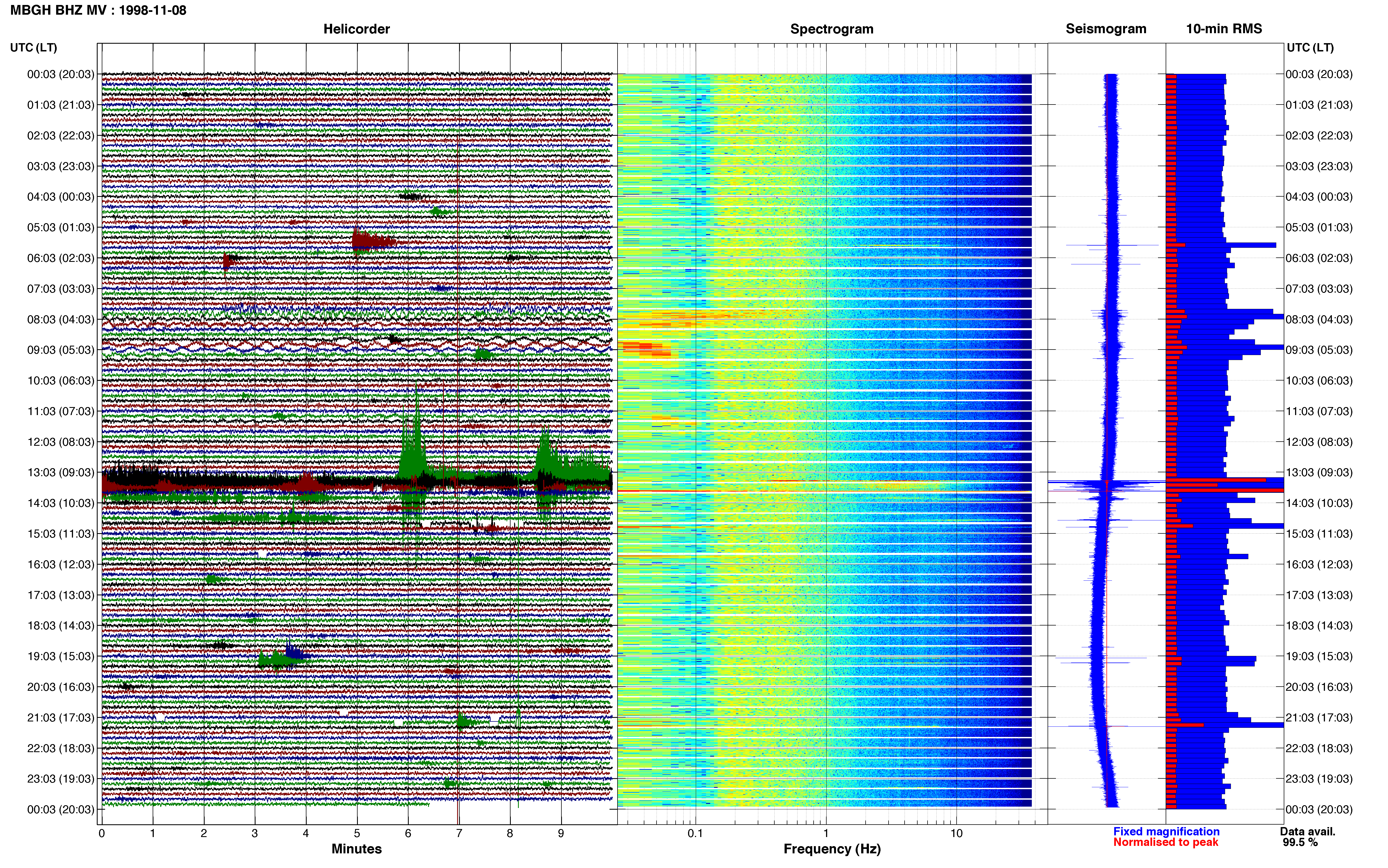The width and height of the screenshot is (1388, 868).
Task: Click the right time label '15:03 (11:03)'
Action: click(x=1319, y=533)
